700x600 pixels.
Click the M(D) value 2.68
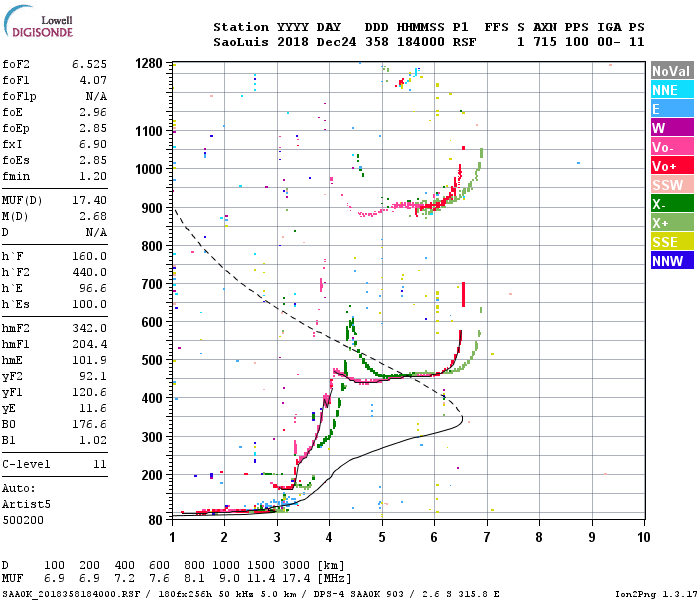(93, 216)
